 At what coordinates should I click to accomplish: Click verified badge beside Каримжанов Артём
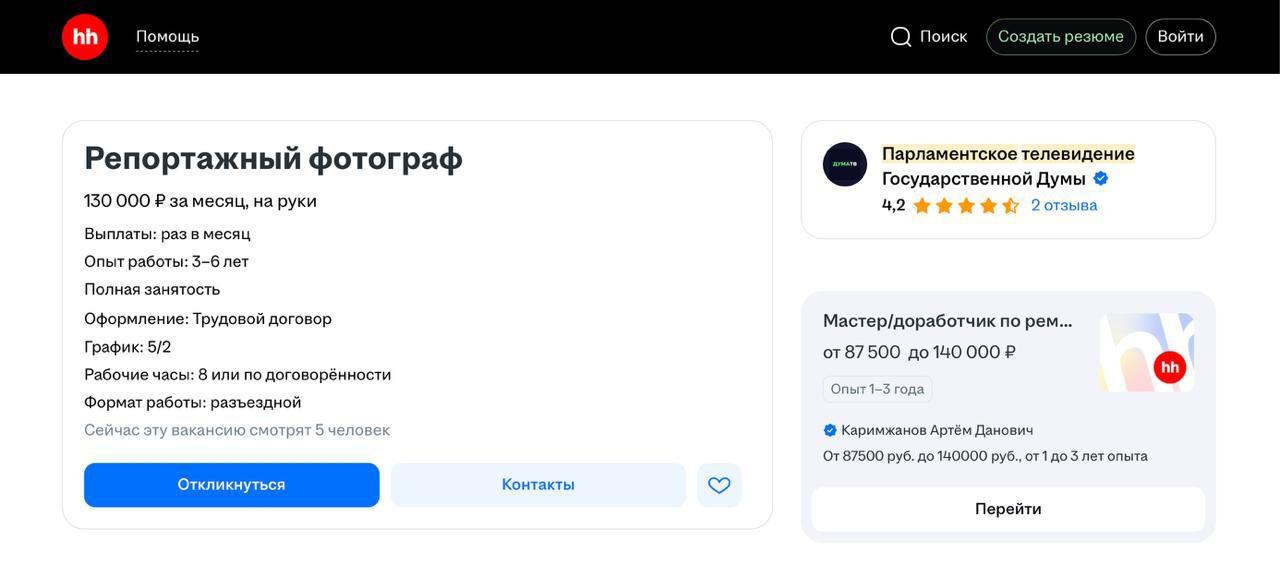pos(830,430)
